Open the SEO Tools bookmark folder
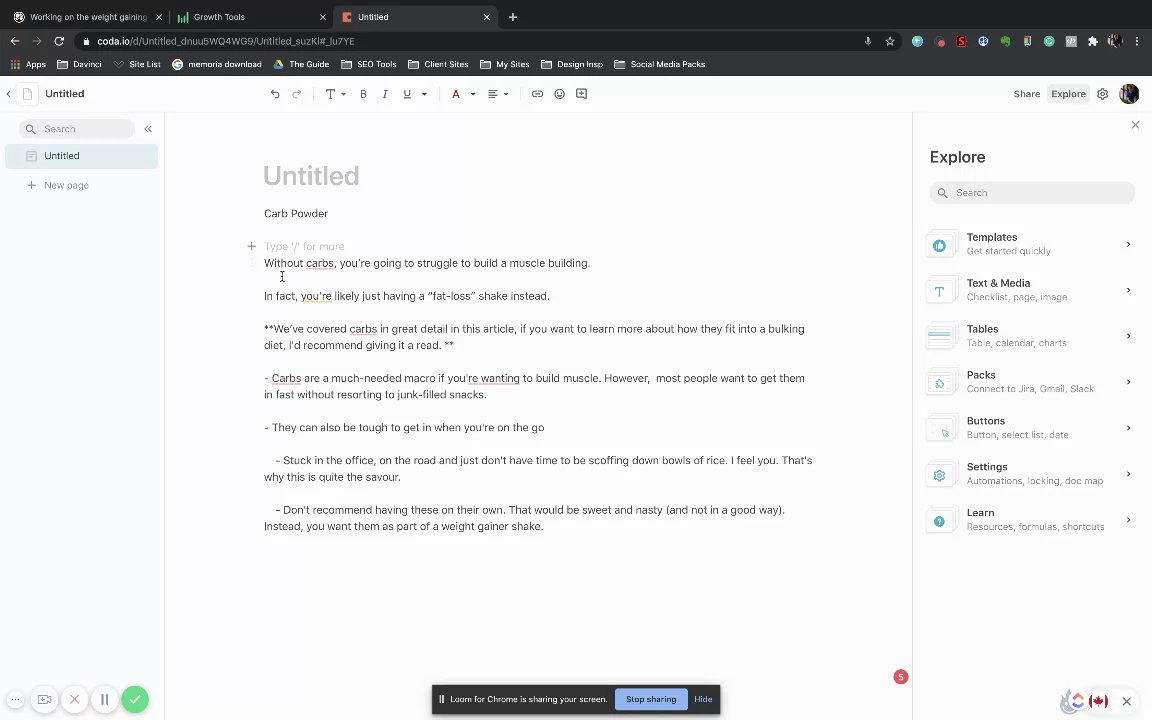The width and height of the screenshot is (1152, 720). 368,64
